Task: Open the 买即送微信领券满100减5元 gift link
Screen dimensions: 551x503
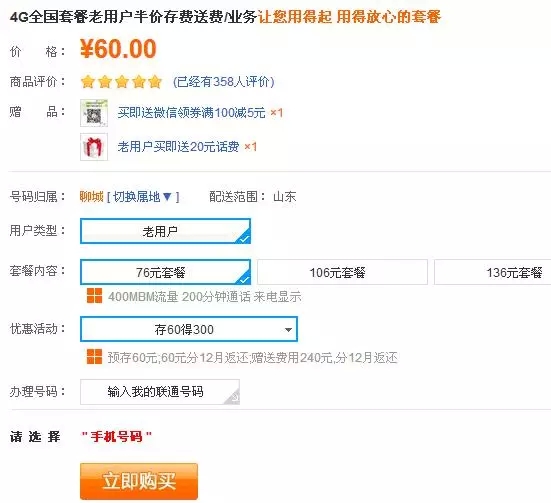Action: 191,113
